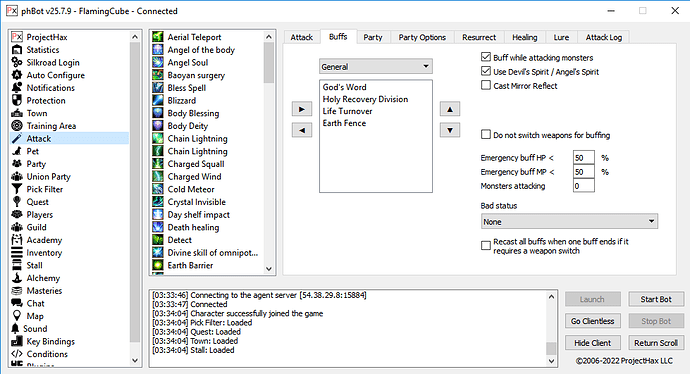Open the Bad status dropdown
Screen dimensions: 690x374
pos(569,221)
